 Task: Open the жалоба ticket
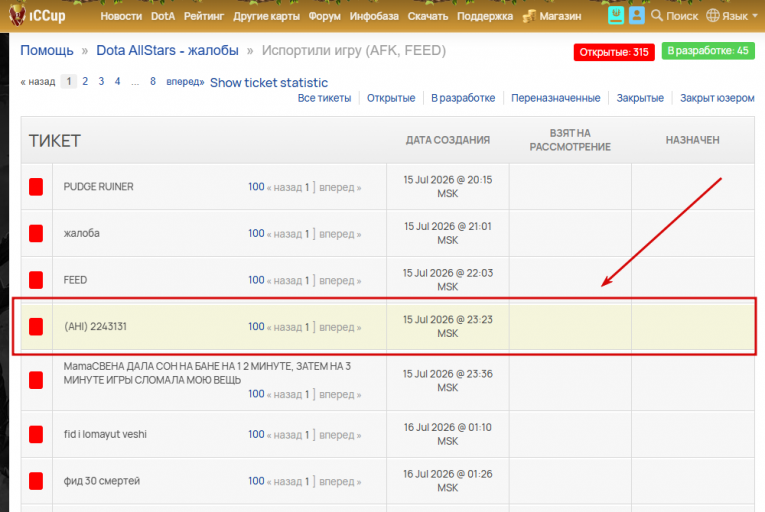pyautogui.click(x=81, y=233)
